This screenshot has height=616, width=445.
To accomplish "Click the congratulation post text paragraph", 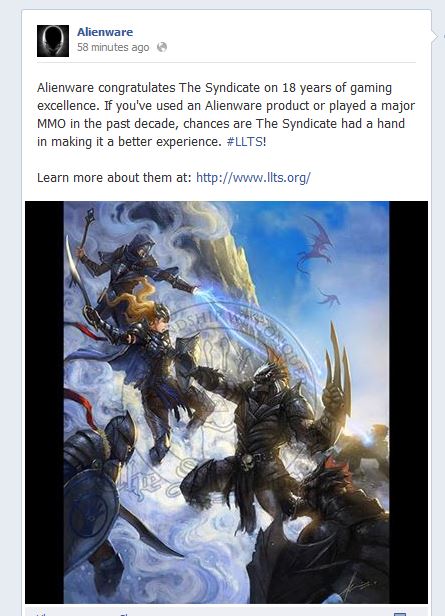I will click(x=226, y=114).
